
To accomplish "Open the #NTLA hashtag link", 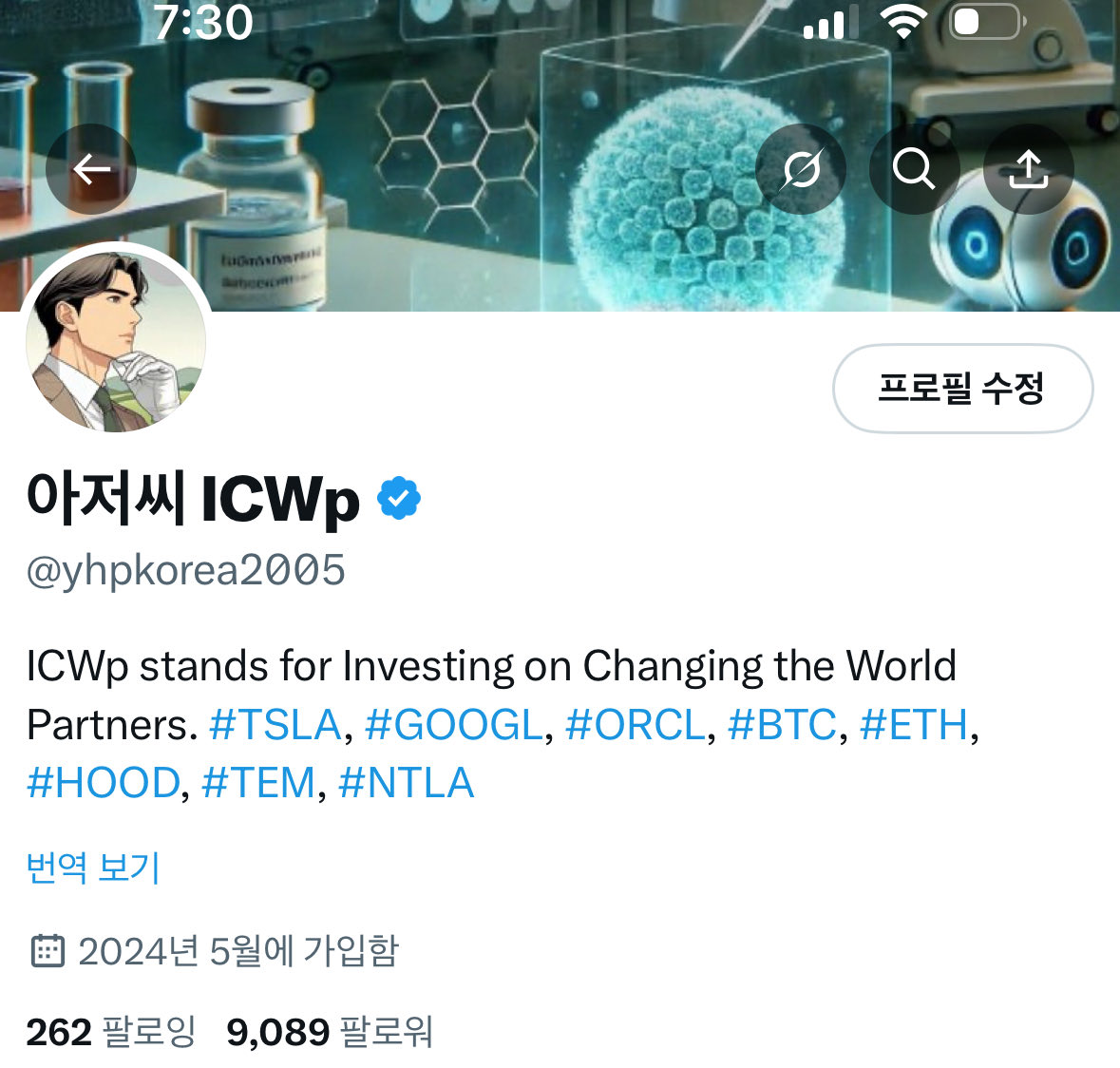I will (x=406, y=783).
